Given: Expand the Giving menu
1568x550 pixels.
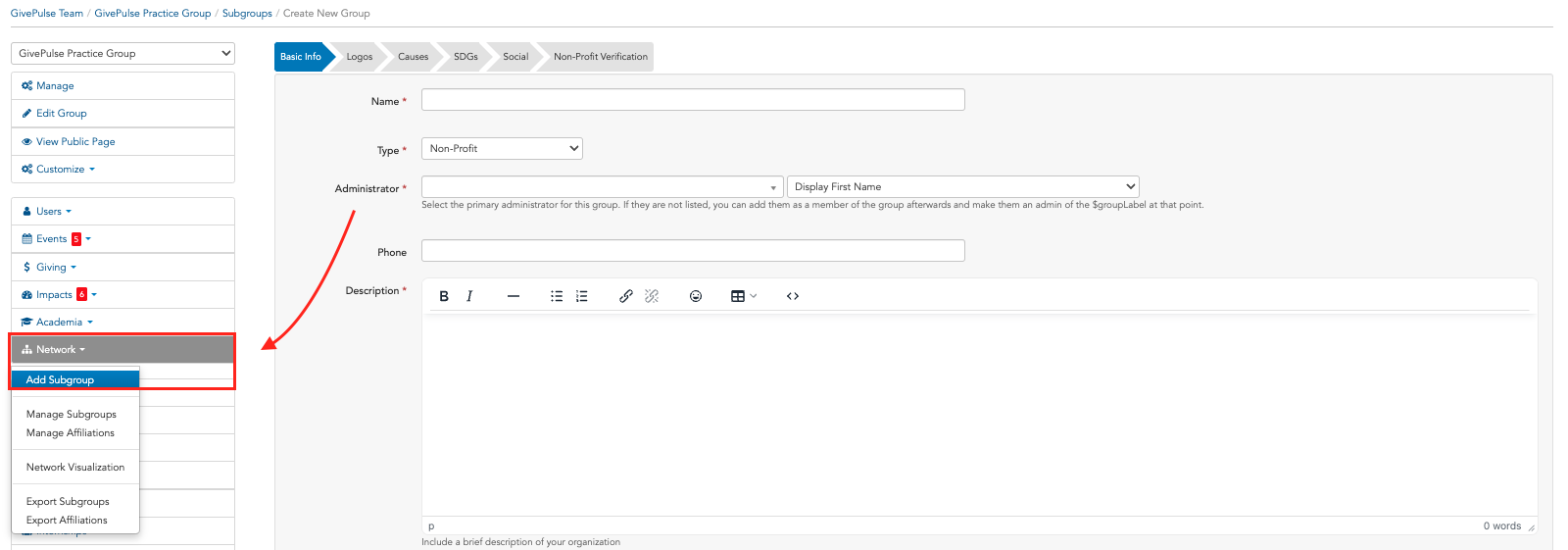Looking at the screenshot, I should click(56, 267).
